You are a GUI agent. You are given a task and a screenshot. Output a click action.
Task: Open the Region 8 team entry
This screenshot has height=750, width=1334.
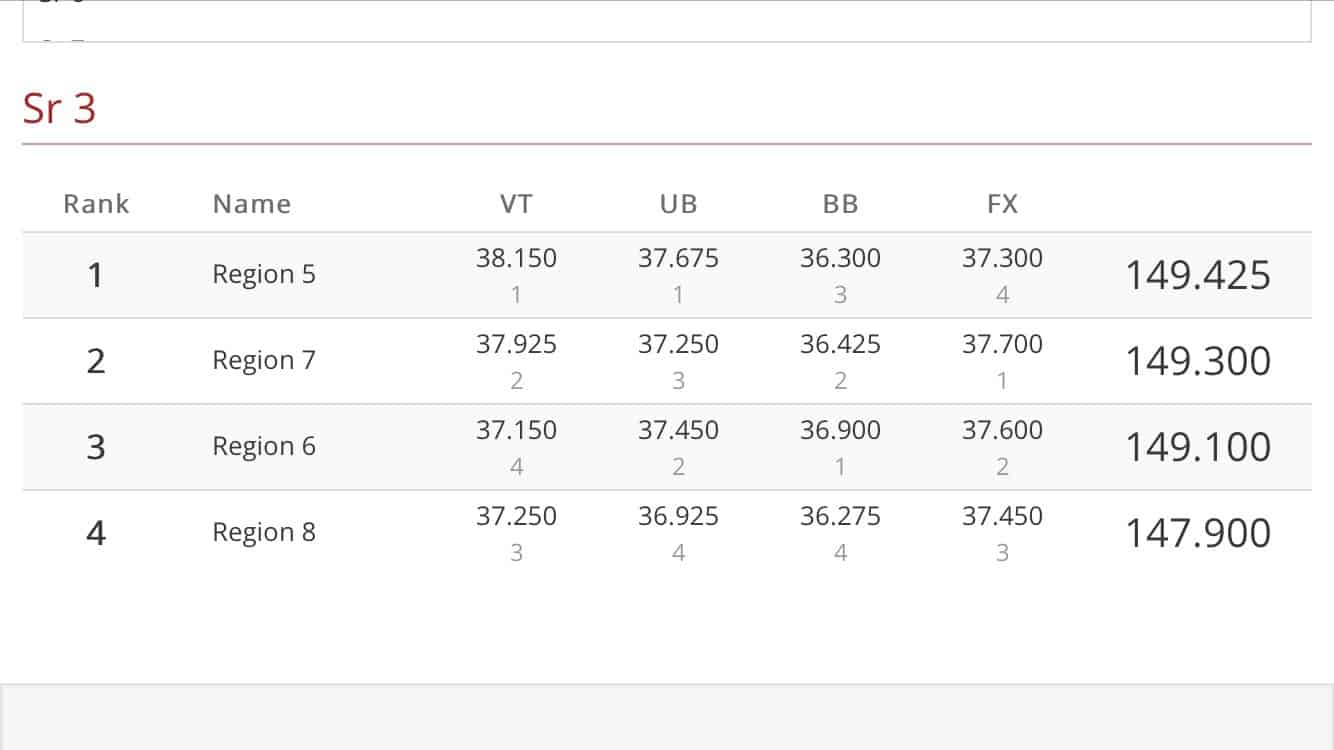264,533
